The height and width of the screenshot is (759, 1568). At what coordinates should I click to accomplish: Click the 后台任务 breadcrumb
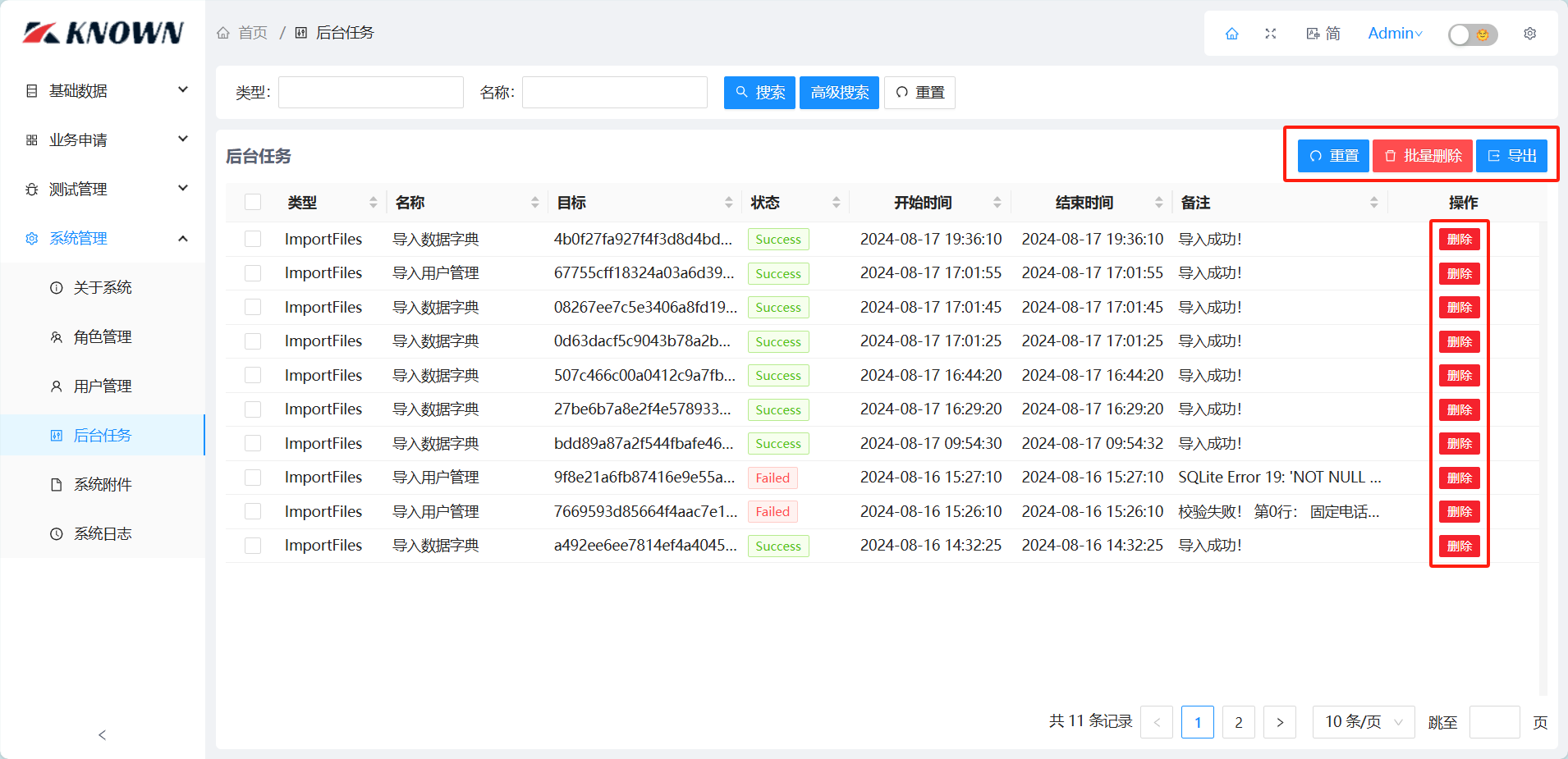(x=335, y=33)
